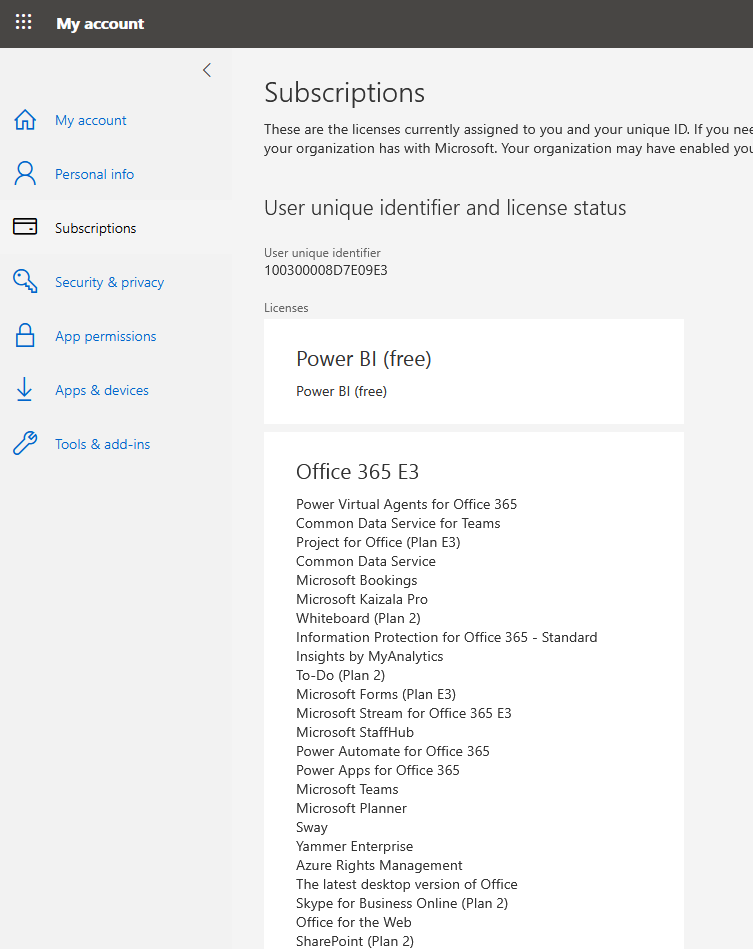Screen dimensions: 753x949
Task: Click Insights by MyAnalytics entry
Action: [x=369, y=657]
